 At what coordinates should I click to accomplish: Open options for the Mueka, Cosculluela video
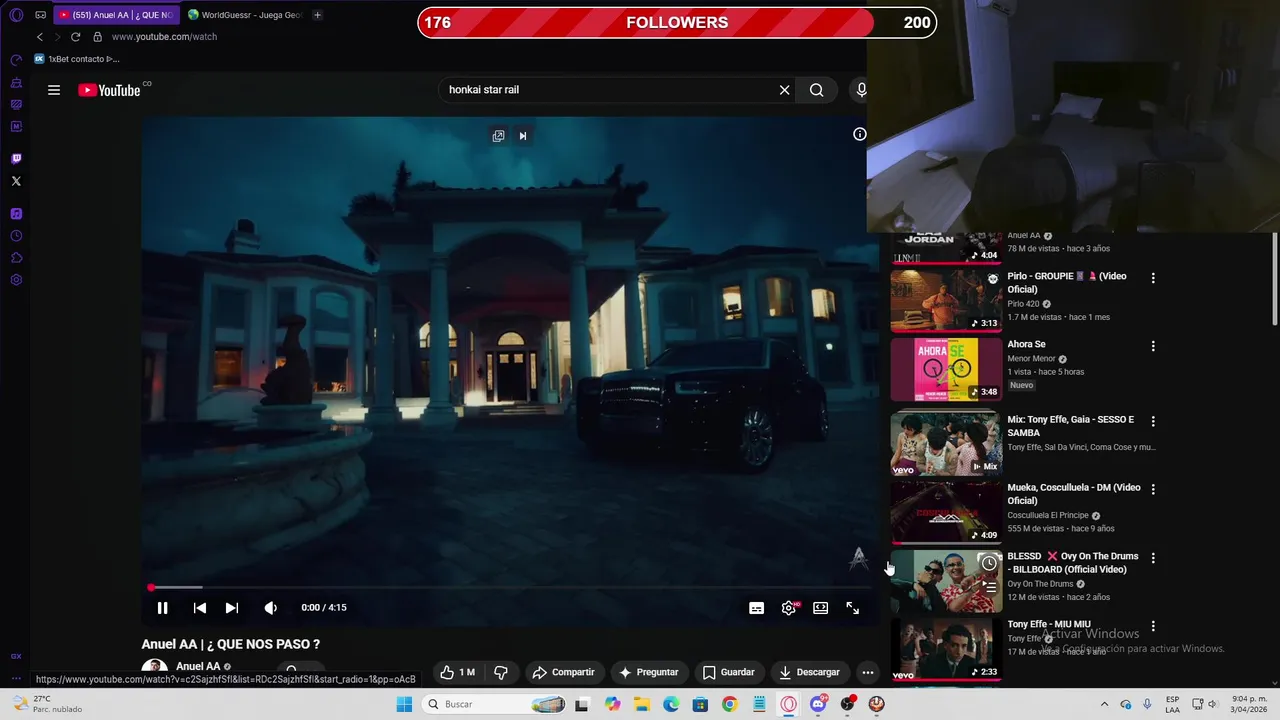[x=1153, y=489]
